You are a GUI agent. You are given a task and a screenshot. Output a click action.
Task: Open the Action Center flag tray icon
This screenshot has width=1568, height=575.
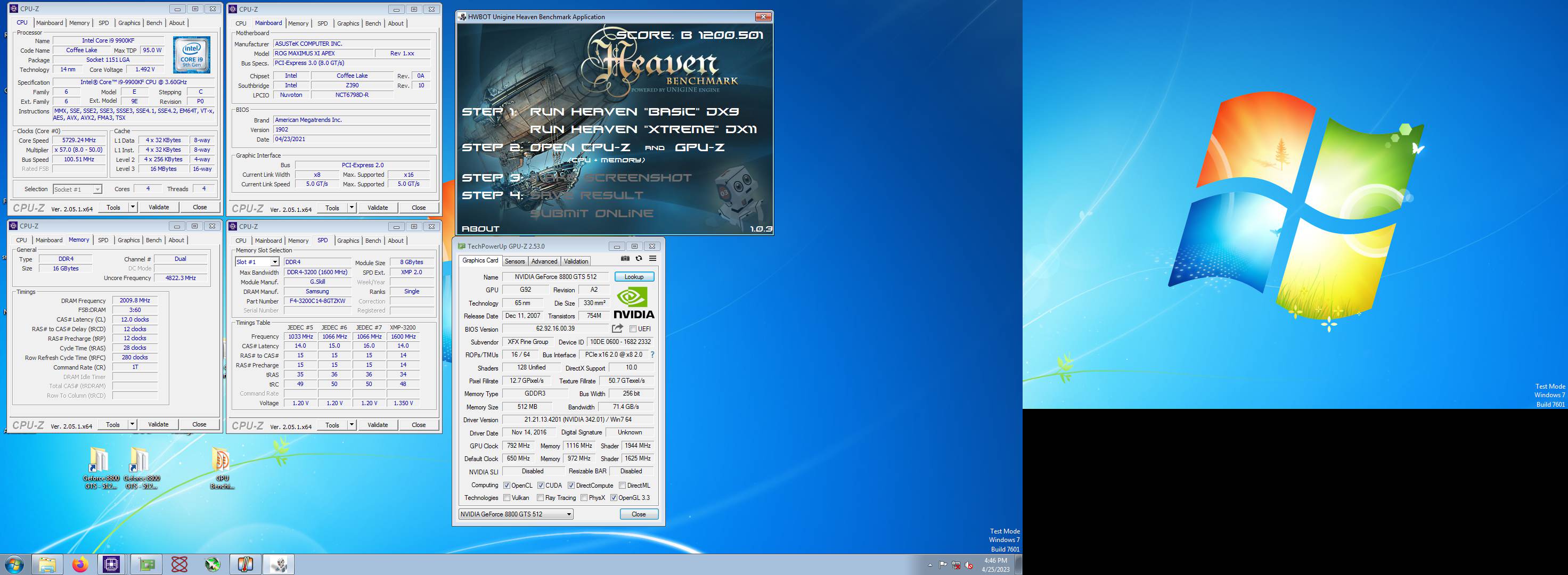point(943,565)
